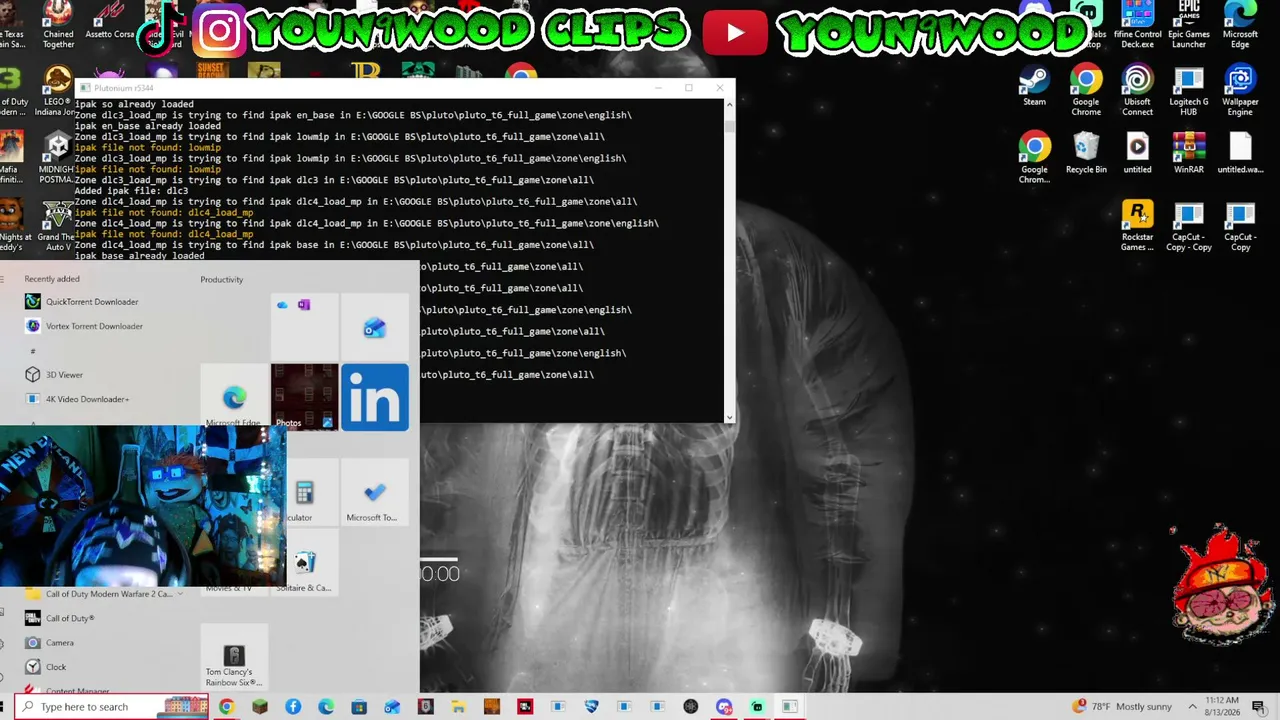Open the Solitaire & Casual Games tile

(304, 563)
